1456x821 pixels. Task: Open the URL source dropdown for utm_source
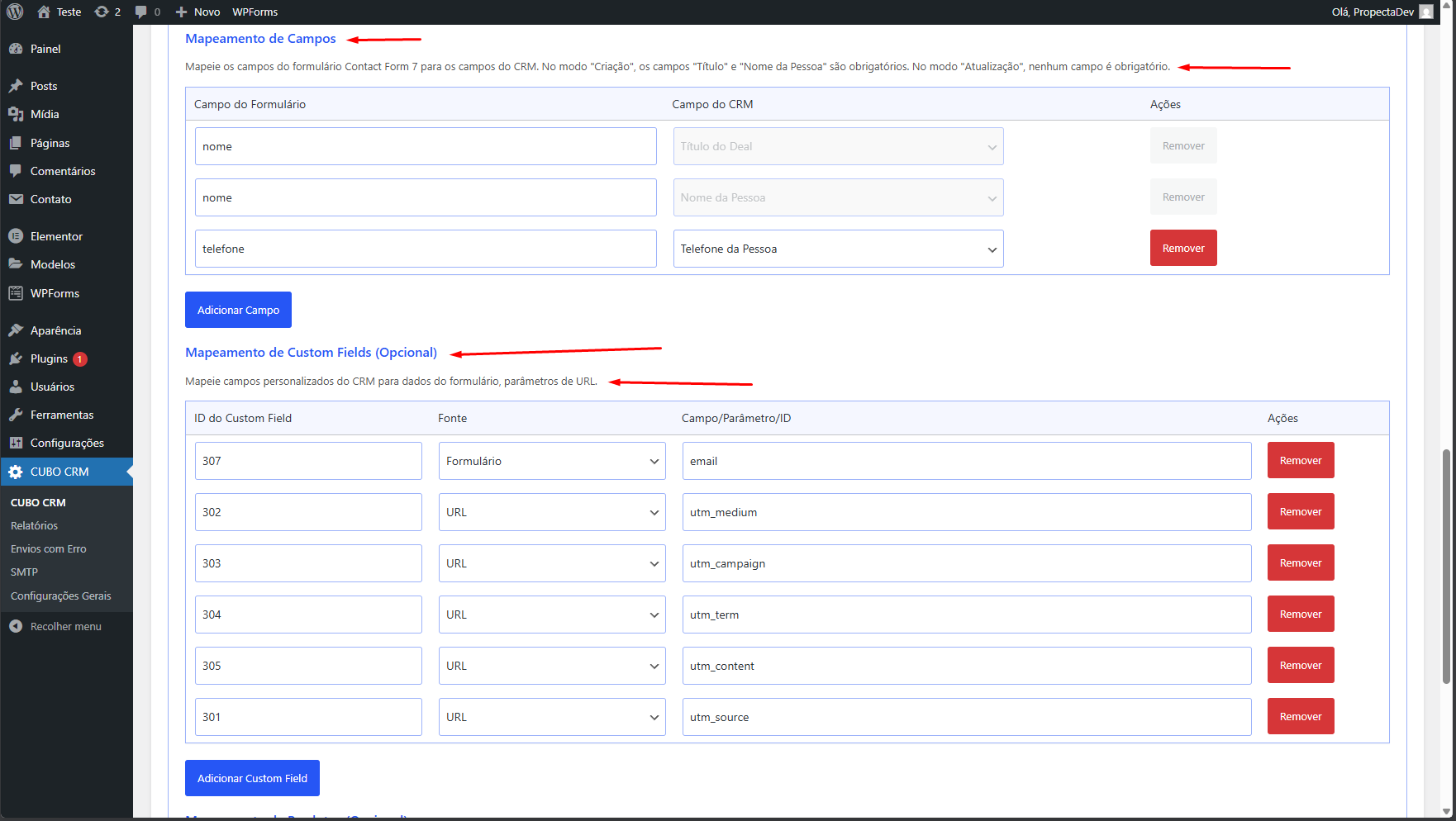click(551, 717)
